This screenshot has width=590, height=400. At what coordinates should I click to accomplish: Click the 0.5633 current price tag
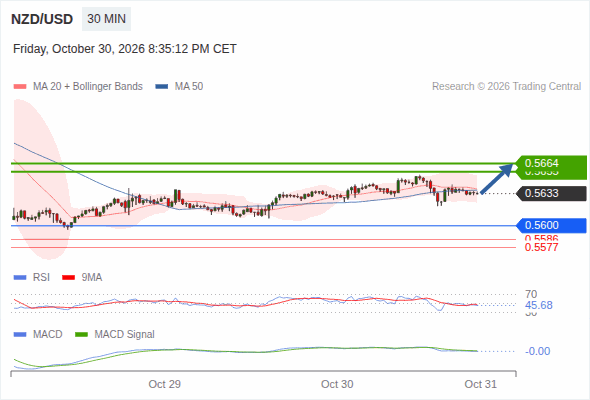(x=551, y=193)
